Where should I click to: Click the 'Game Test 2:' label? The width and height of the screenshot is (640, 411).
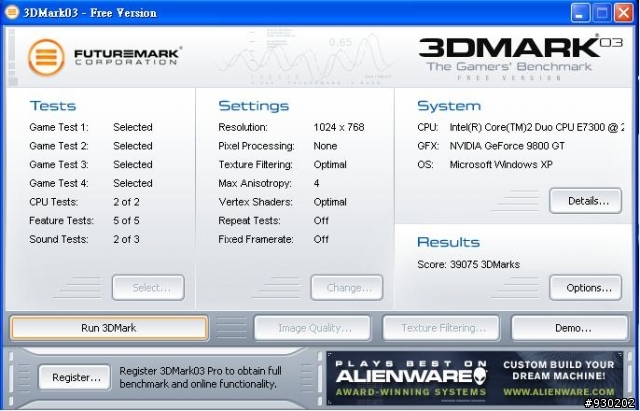click(x=59, y=146)
